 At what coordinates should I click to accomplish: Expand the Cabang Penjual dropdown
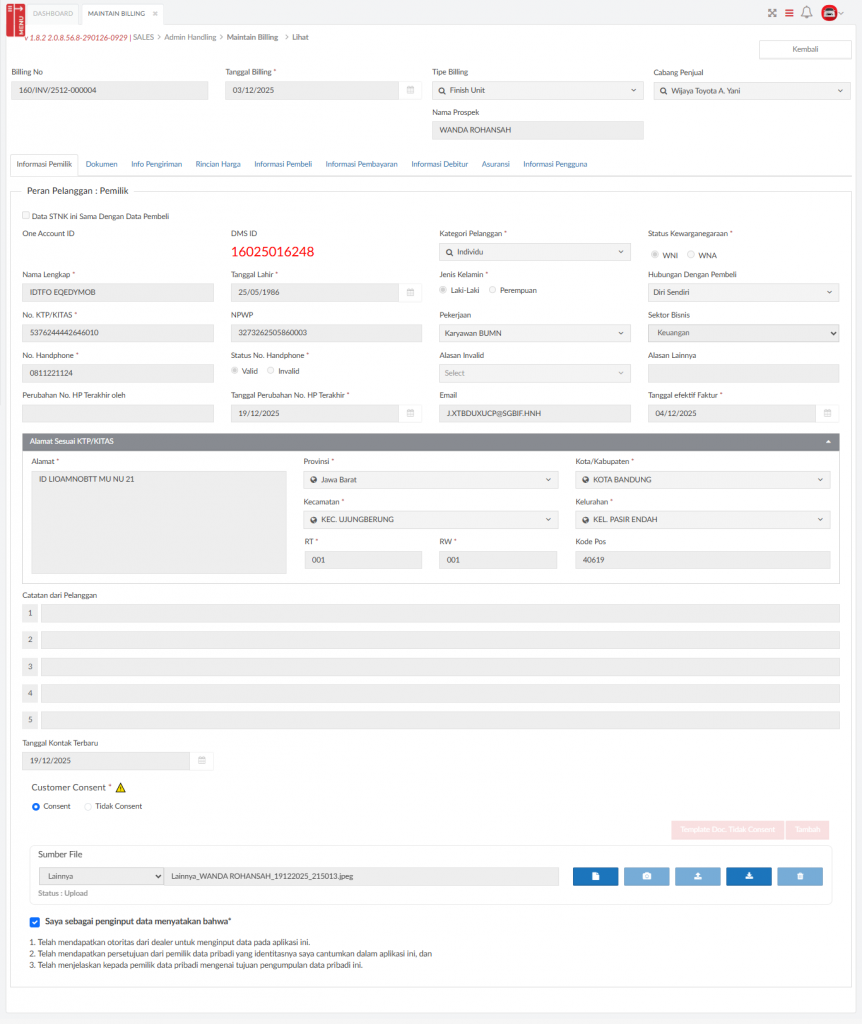click(752, 90)
